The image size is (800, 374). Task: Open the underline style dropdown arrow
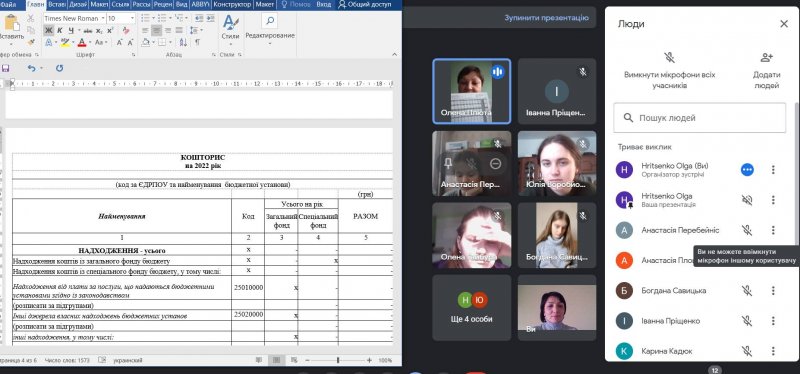79,31
